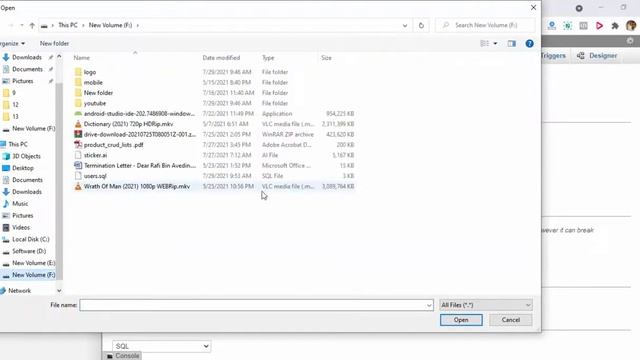Select the youtube folder
Image resolution: width=640 pixels, height=360 pixels.
(x=95, y=103)
